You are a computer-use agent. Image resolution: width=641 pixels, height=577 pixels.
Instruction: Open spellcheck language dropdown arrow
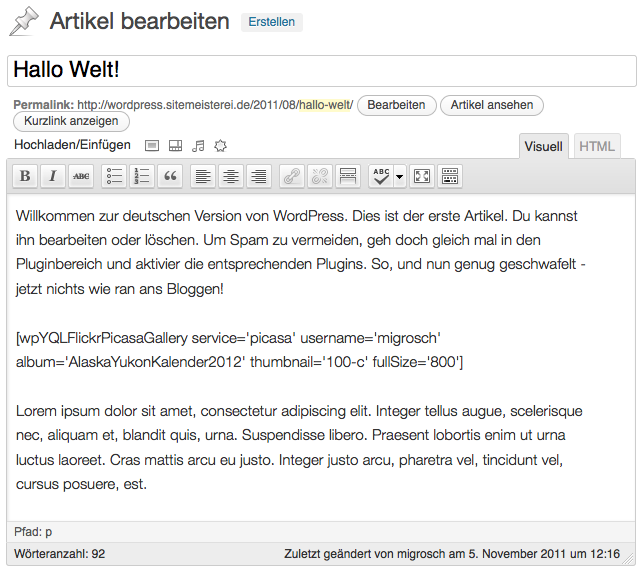click(x=400, y=176)
